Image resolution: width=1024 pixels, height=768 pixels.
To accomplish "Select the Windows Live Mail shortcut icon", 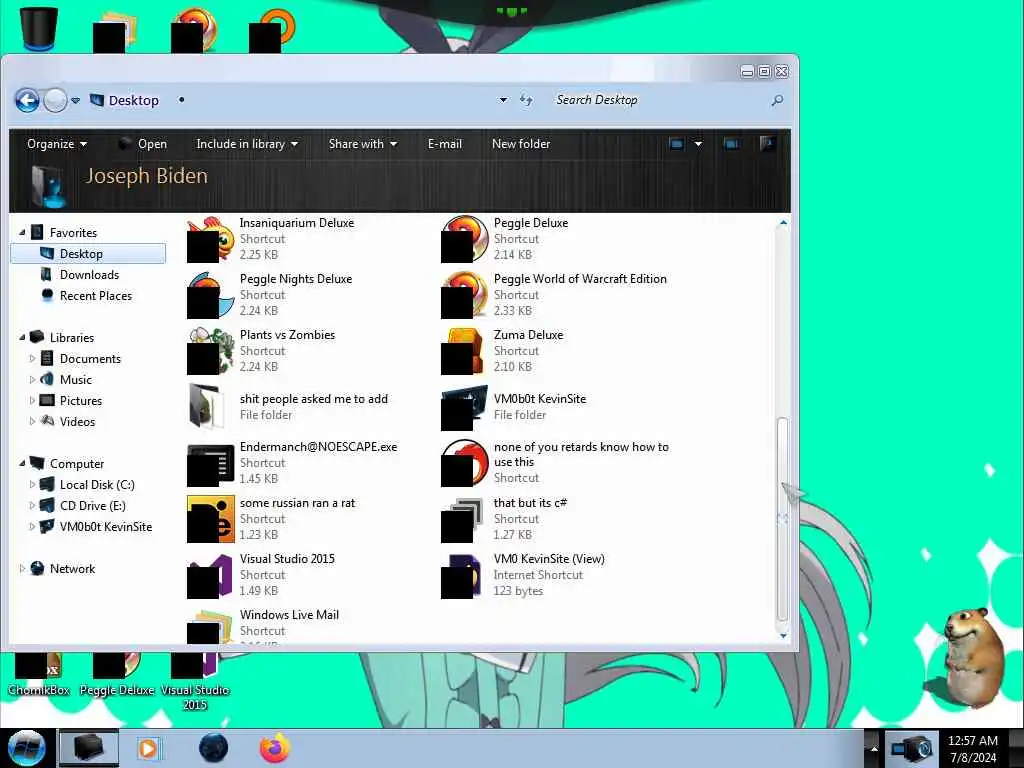I will (210, 627).
